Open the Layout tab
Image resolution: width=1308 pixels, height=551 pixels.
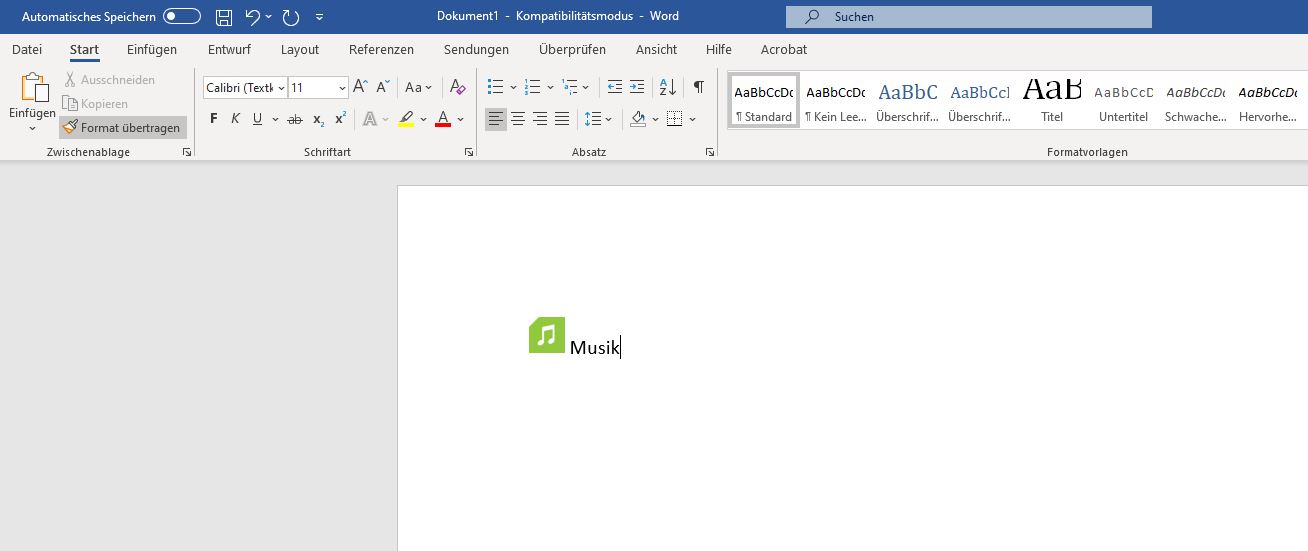[300, 49]
